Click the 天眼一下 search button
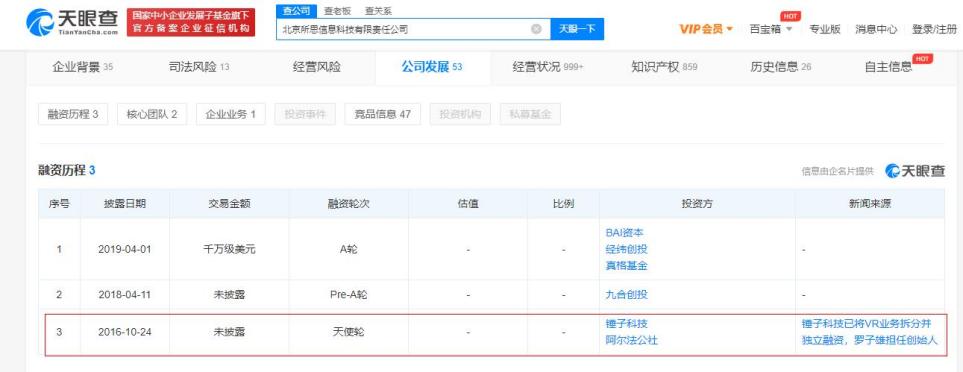The width and height of the screenshot is (963, 372). pos(577,29)
